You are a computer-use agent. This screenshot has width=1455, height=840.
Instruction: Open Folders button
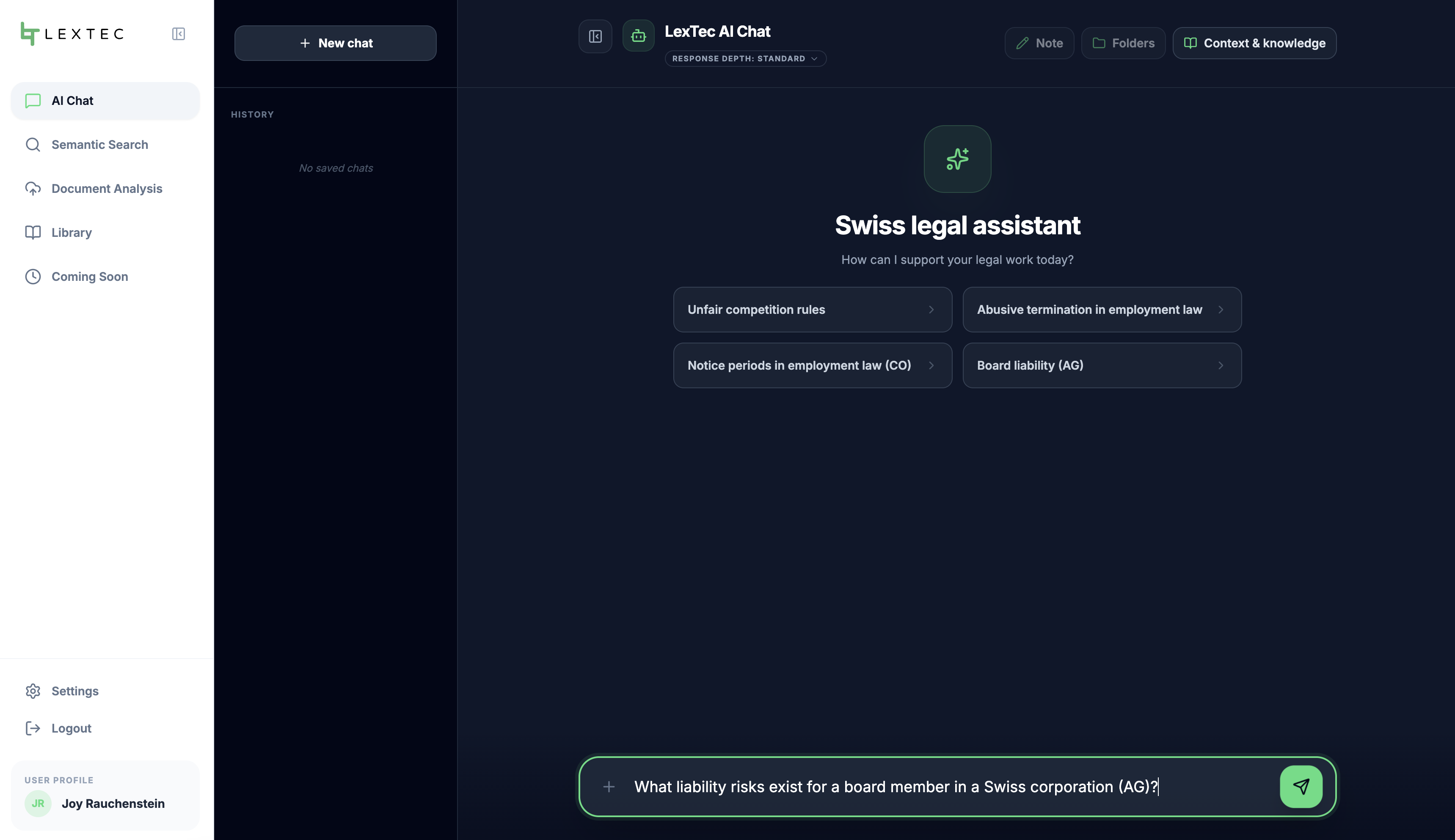1123,43
